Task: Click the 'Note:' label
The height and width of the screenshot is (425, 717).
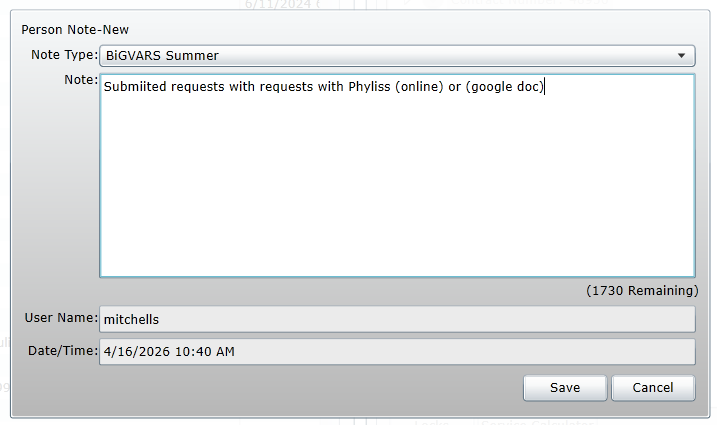Action: (81, 80)
